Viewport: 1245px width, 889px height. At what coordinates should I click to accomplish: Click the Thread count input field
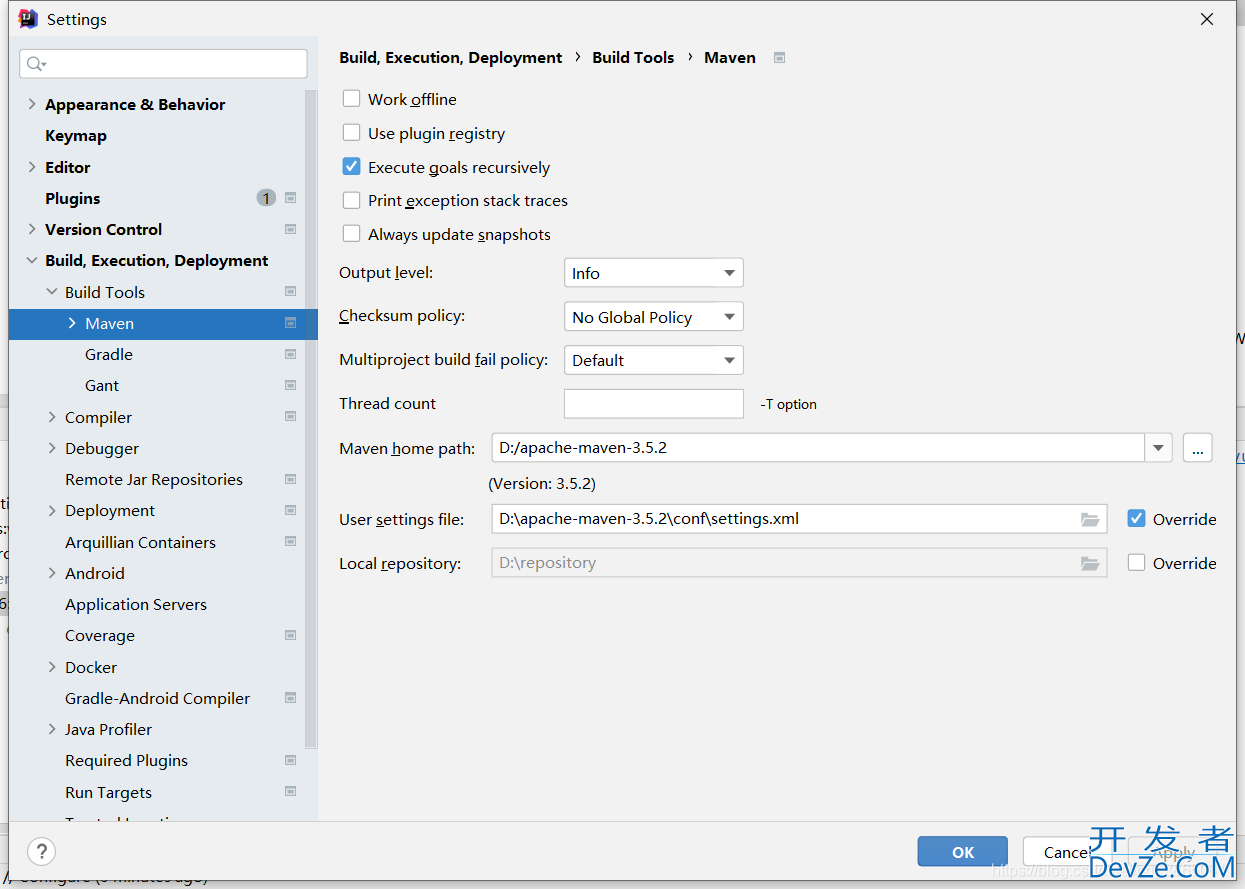[654, 404]
